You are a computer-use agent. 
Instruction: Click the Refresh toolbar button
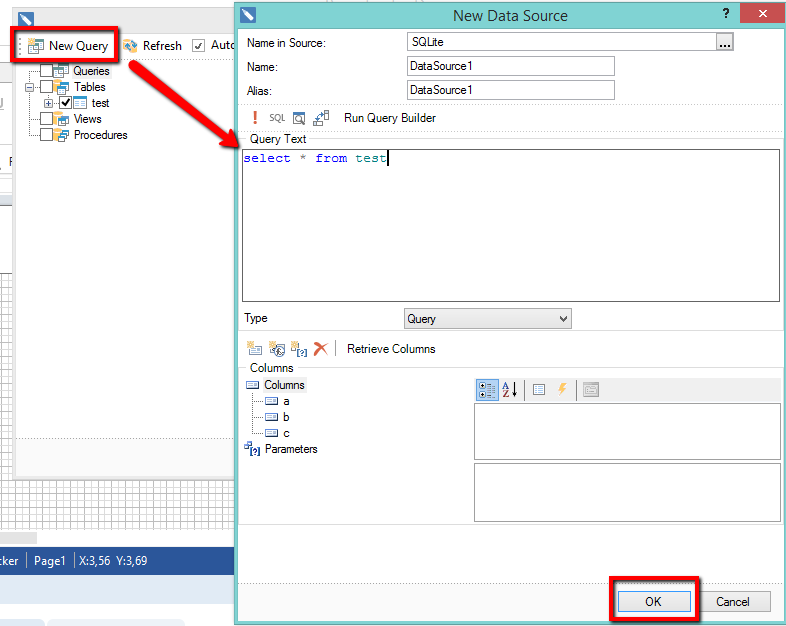click(152, 46)
